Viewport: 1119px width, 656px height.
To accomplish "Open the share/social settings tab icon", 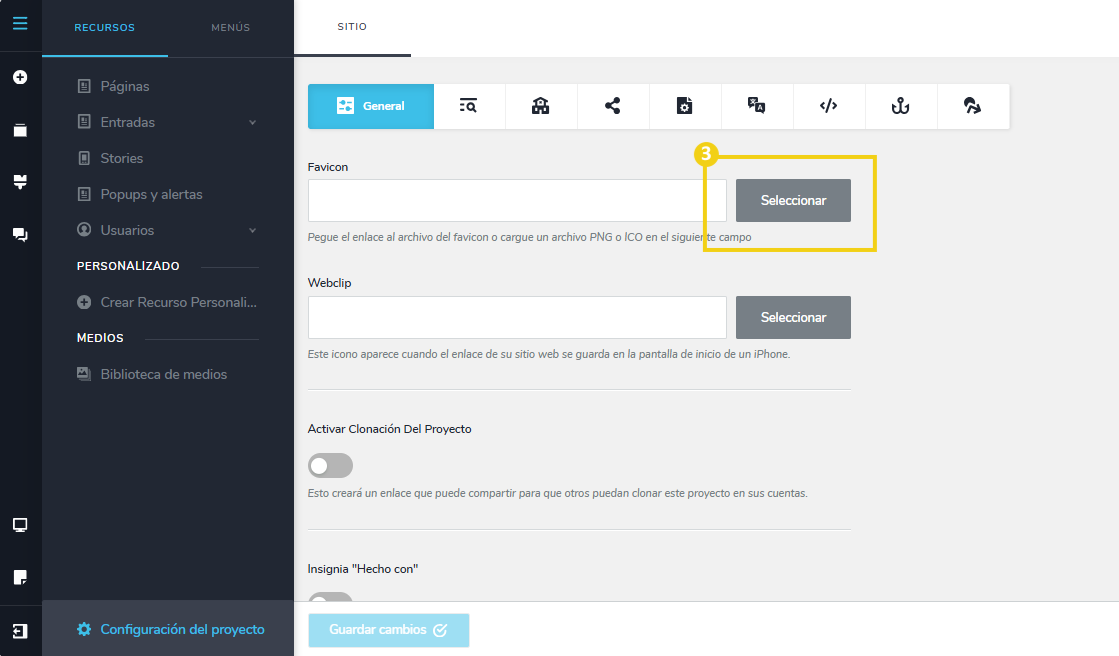I will (x=613, y=106).
